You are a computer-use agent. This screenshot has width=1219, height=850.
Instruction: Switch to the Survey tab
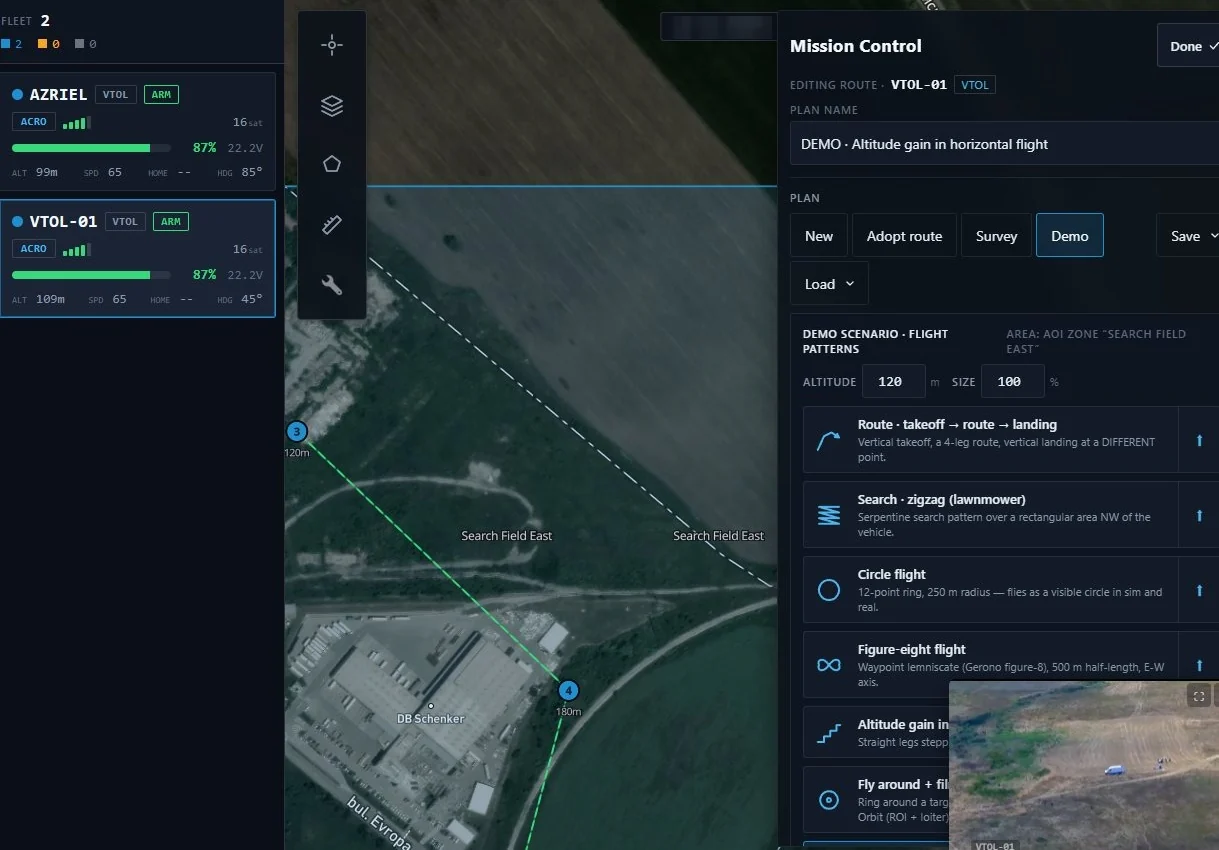tap(996, 236)
